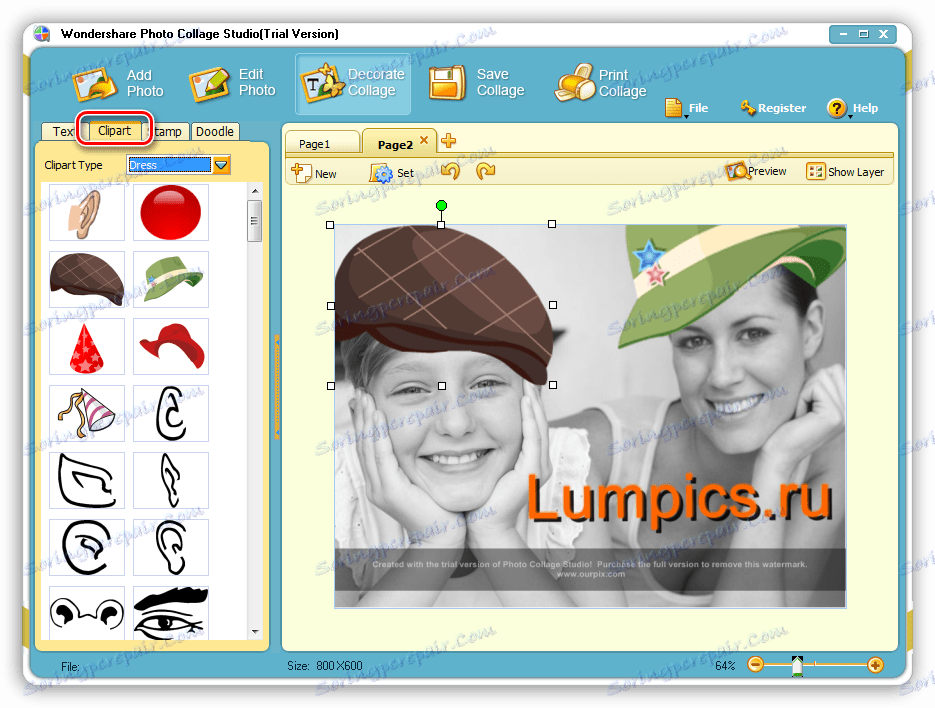Pick the red starred party cone clipart
The height and width of the screenshot is (708, 935).
(x=87, y=346)
